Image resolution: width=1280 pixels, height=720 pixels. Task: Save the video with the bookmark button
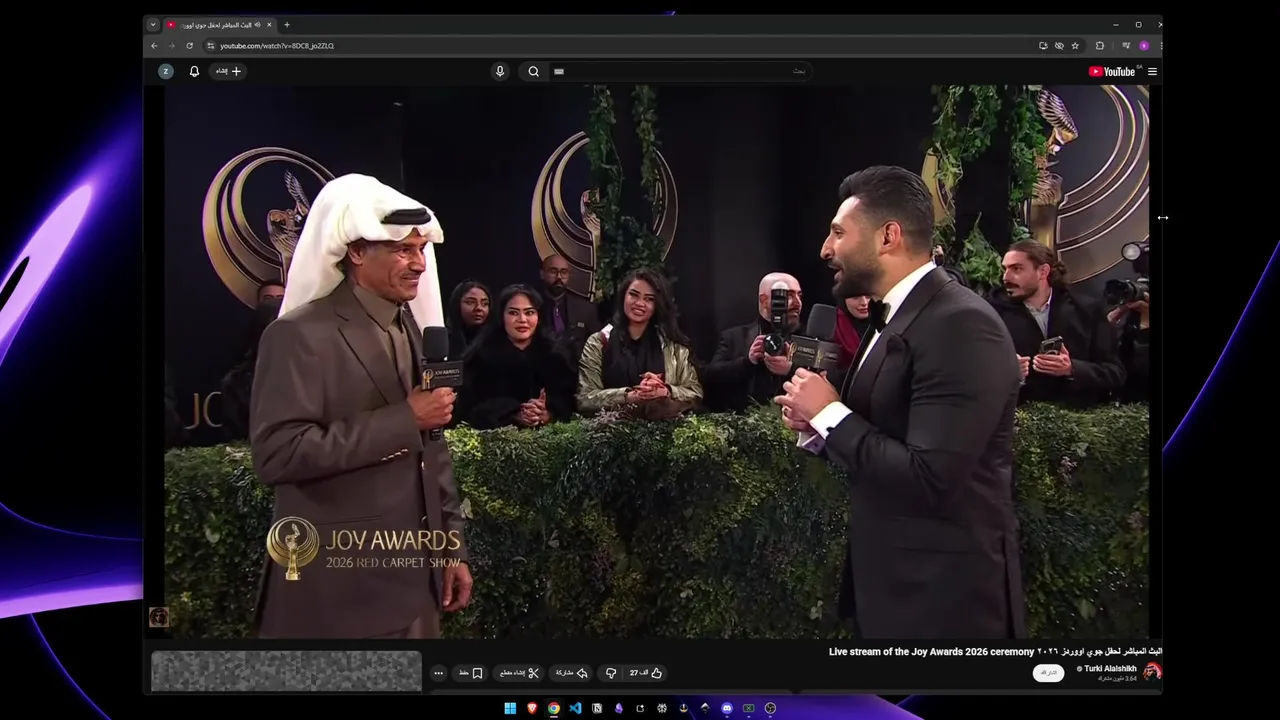471,673
